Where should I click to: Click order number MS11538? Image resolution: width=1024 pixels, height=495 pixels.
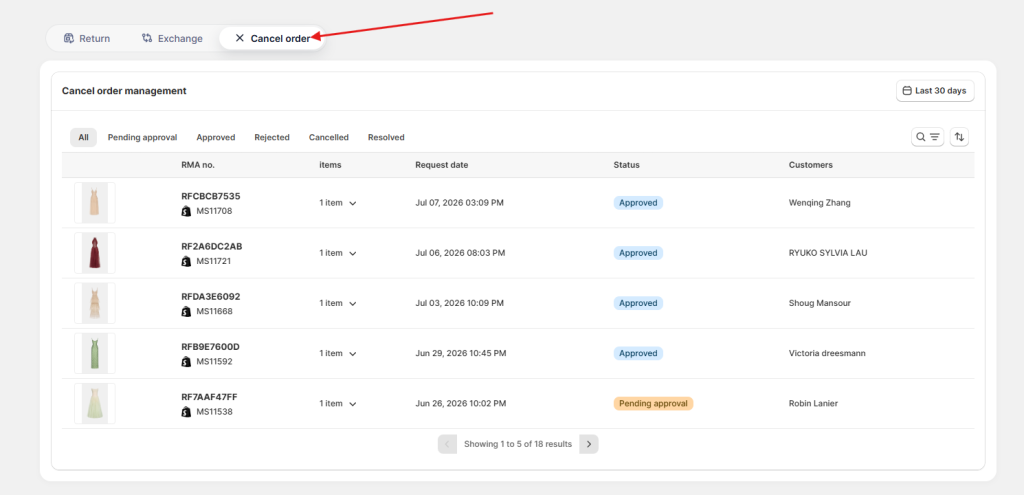tap(214, 412)
